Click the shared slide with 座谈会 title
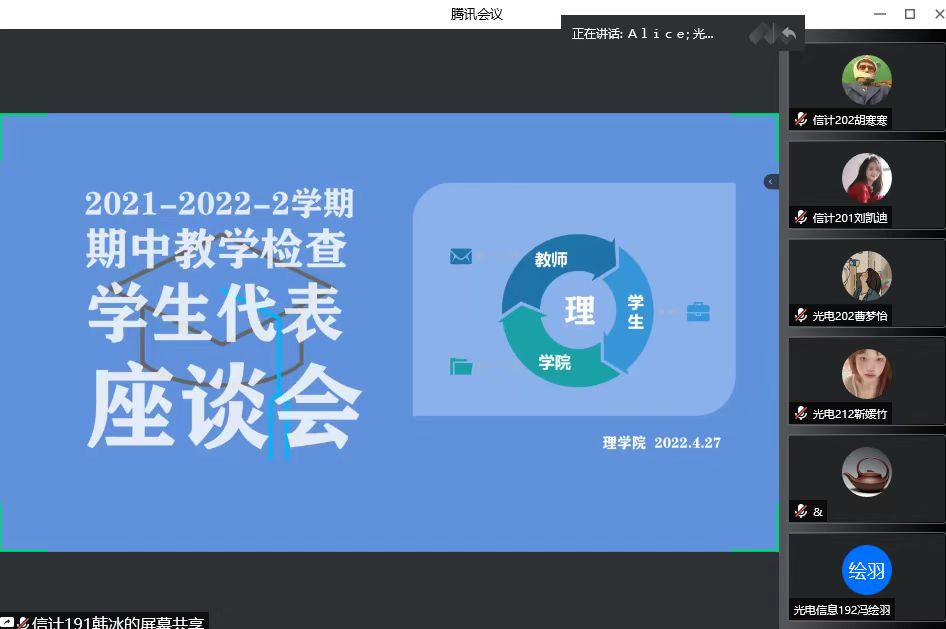 (389, 332)
